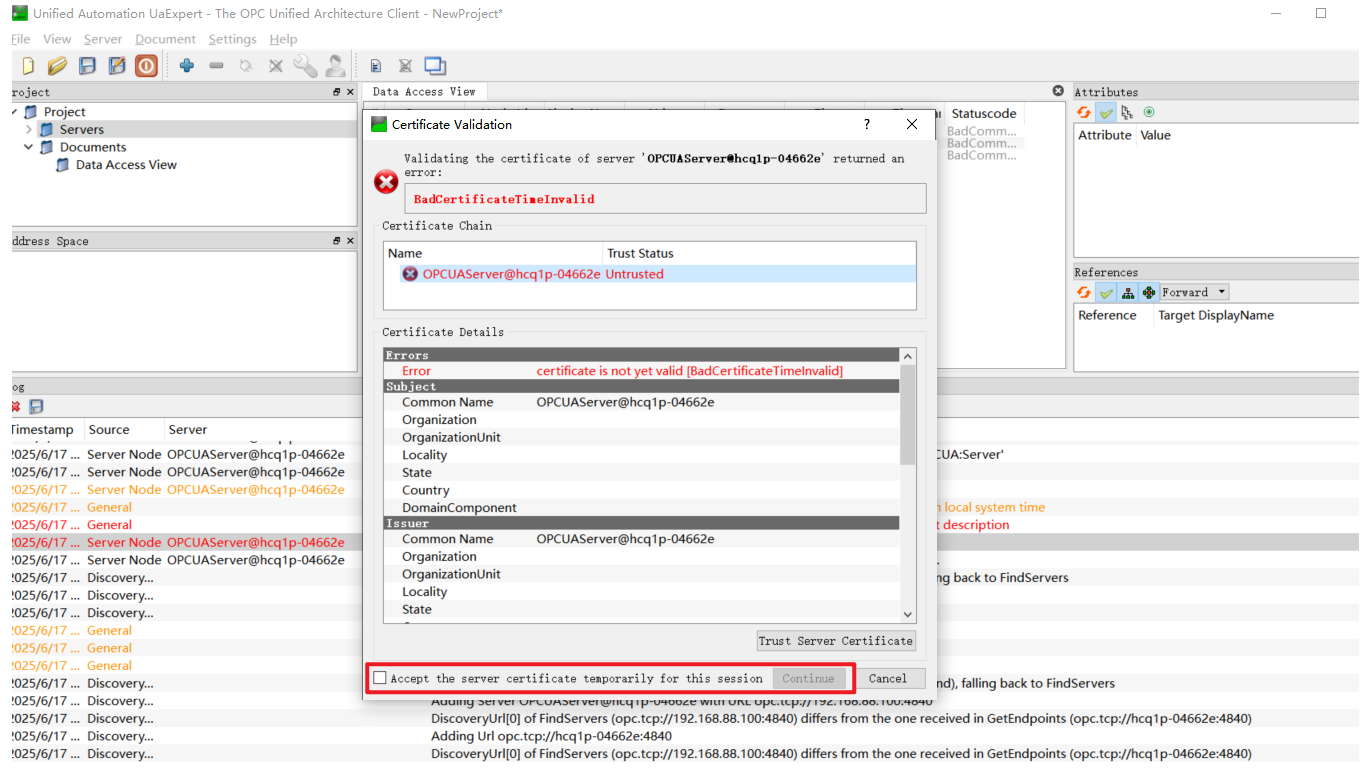Toggle the checkmark button in Attributes toolbar

(1106, 112)
